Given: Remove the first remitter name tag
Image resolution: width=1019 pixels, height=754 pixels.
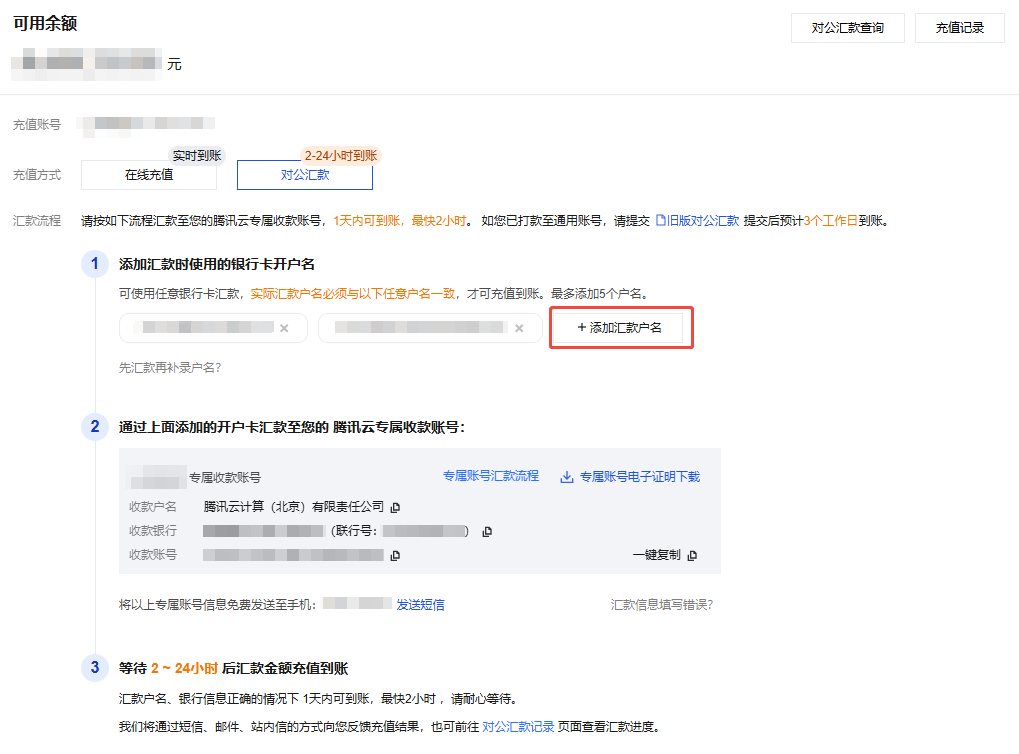Looking at the screenshot, I should point(284,328).
